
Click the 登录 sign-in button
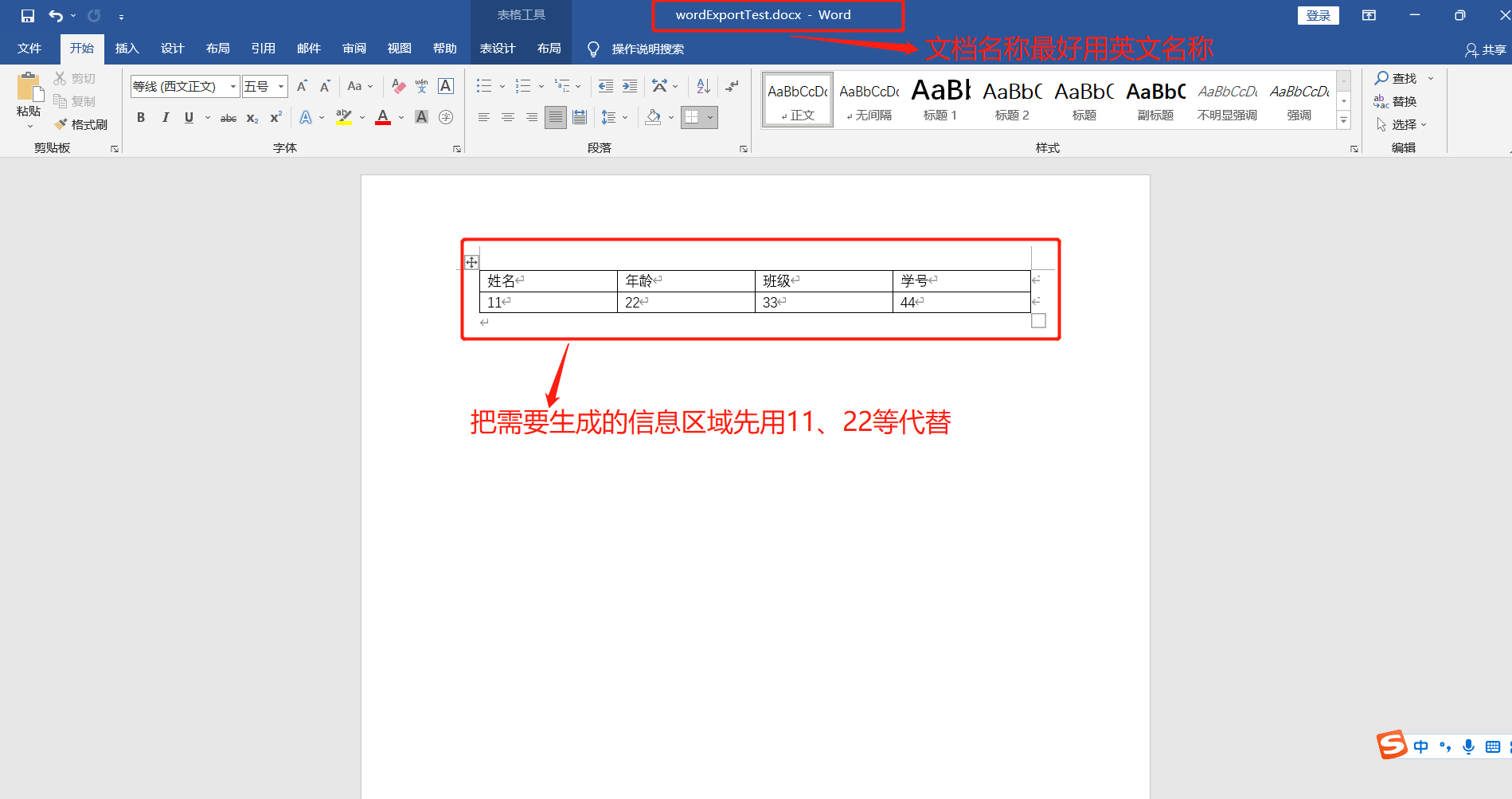(x=1318, y=14)
